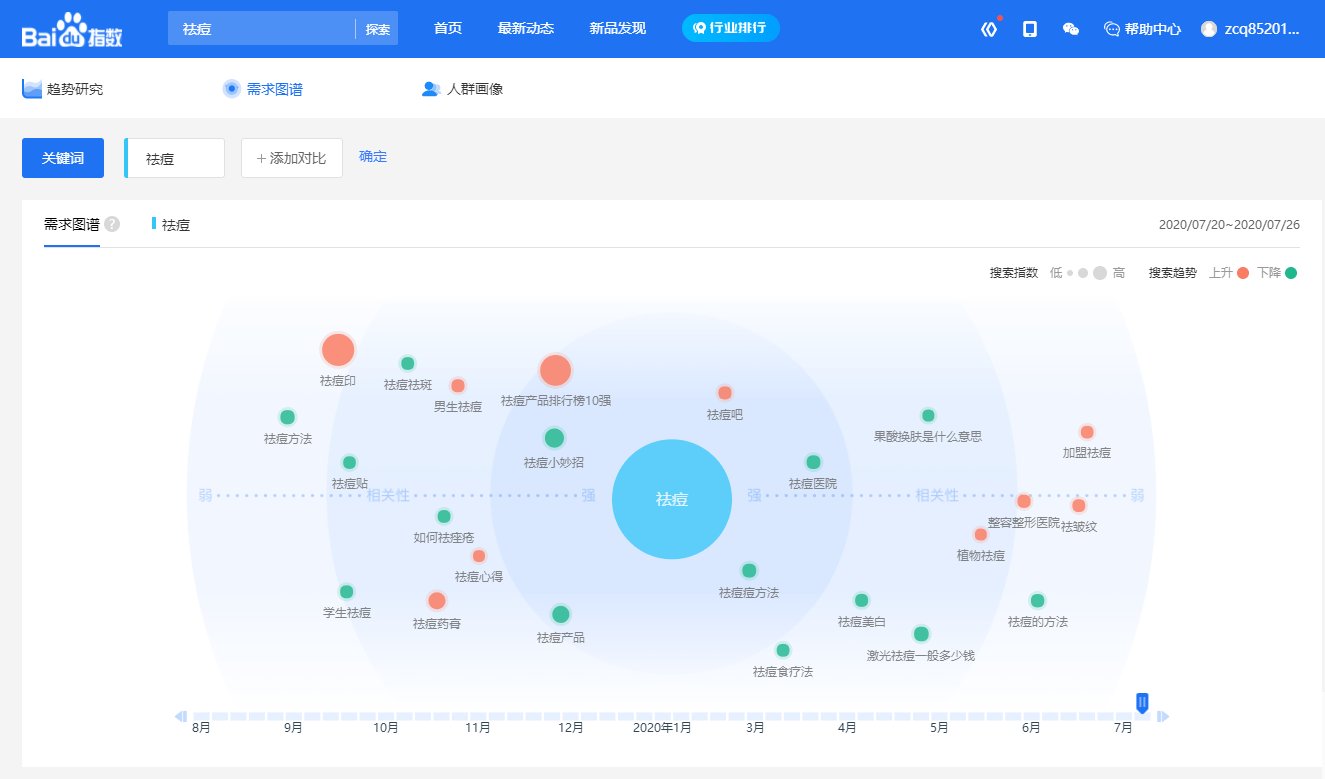The image size is (1325, 779).
Task: Click the 探索 search button
Action: (x=378, y=29)
